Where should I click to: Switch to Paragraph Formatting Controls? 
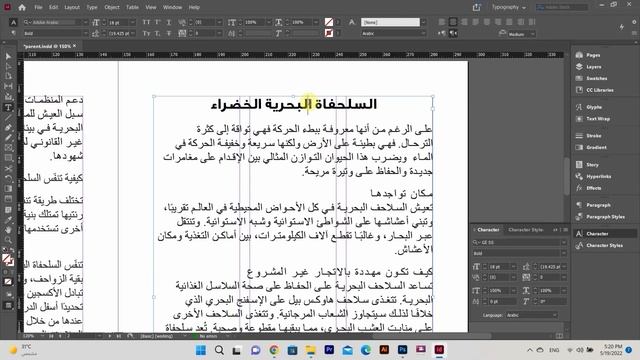click(x=13, y=33)
